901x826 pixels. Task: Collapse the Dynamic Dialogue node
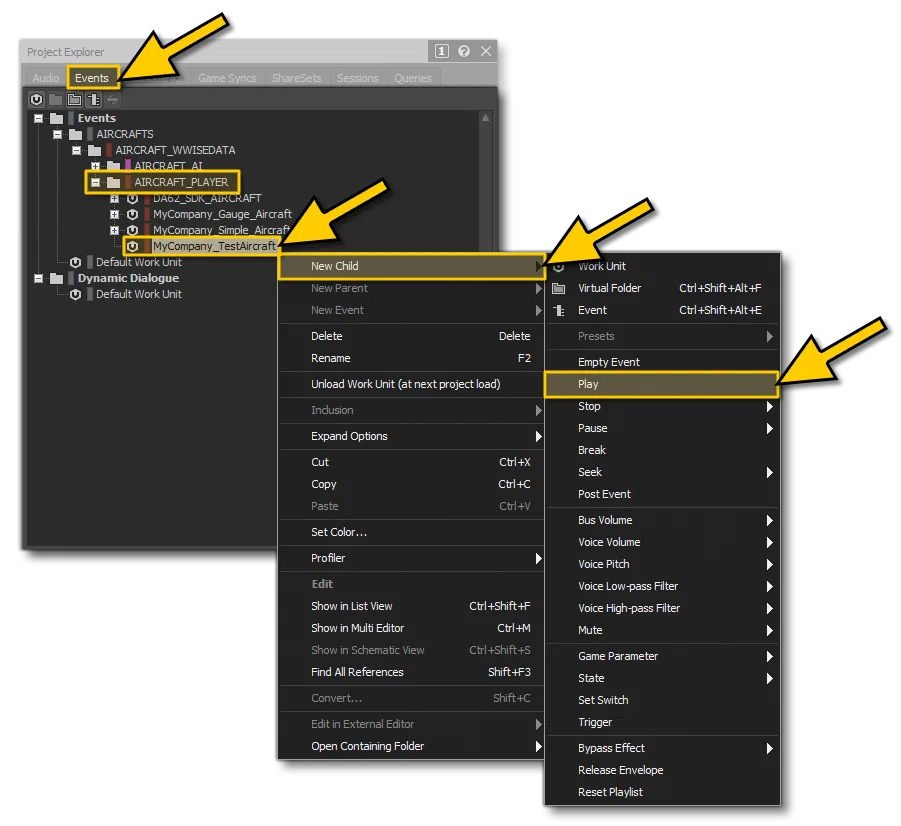click(38, 278)
